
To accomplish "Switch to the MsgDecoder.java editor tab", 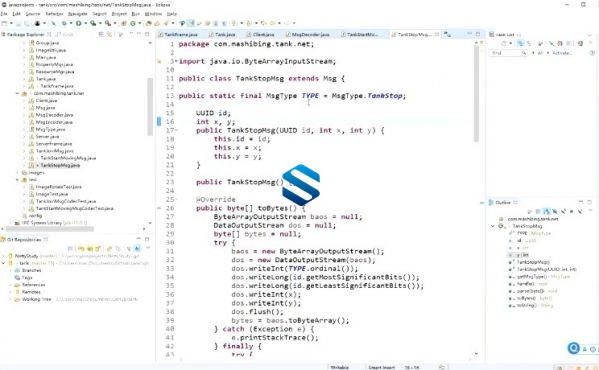I will click(x=310, y=34).
